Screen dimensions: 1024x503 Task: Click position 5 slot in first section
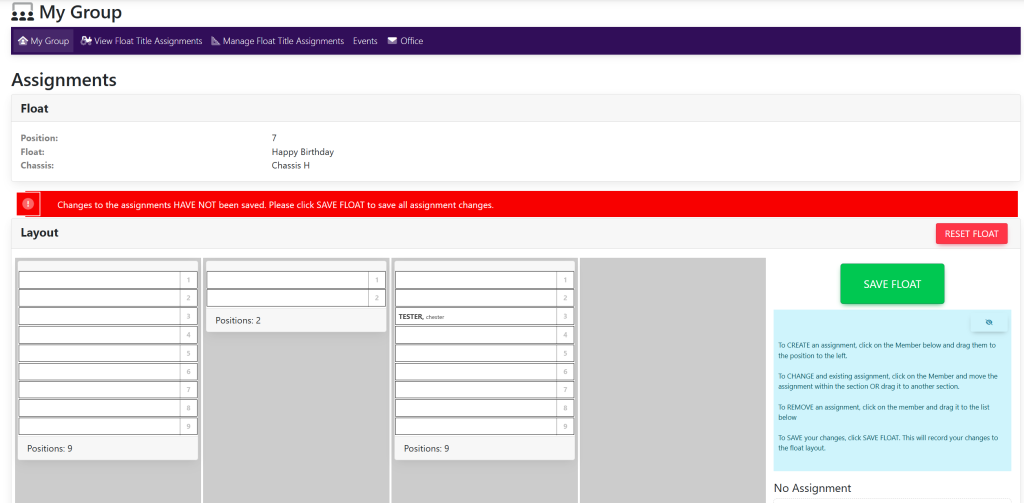(x=100, y=353)
